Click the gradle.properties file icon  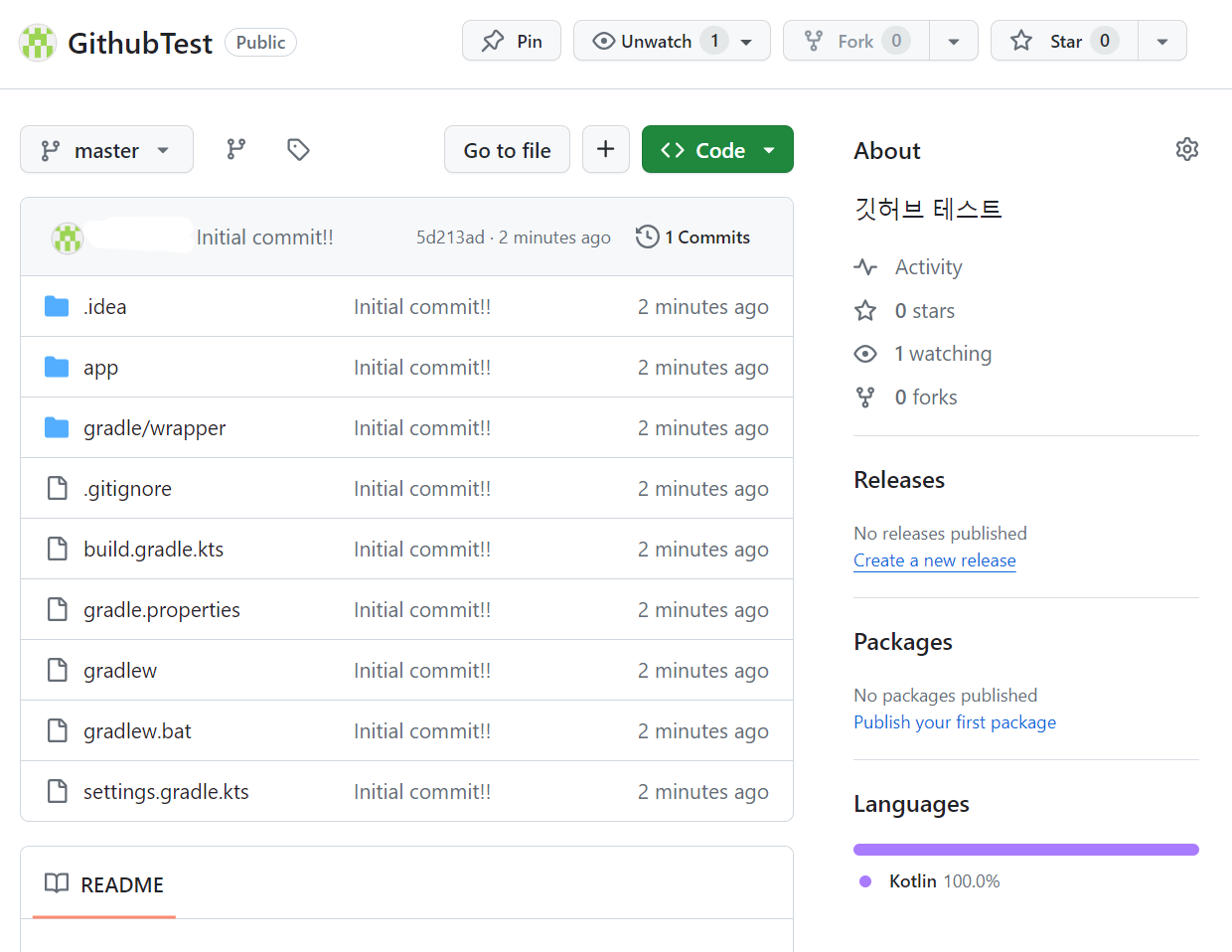[58, 609]
